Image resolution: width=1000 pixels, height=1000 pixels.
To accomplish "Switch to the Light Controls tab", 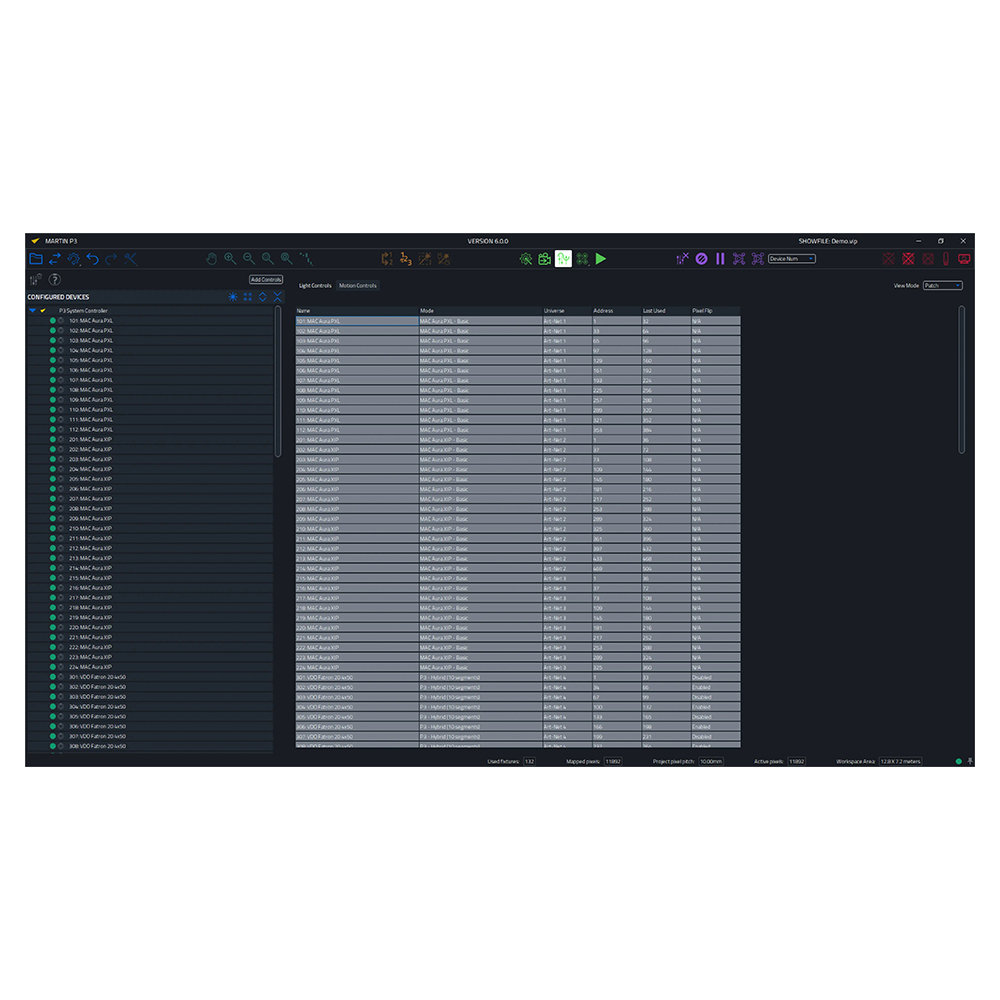I will click(315, 286).
